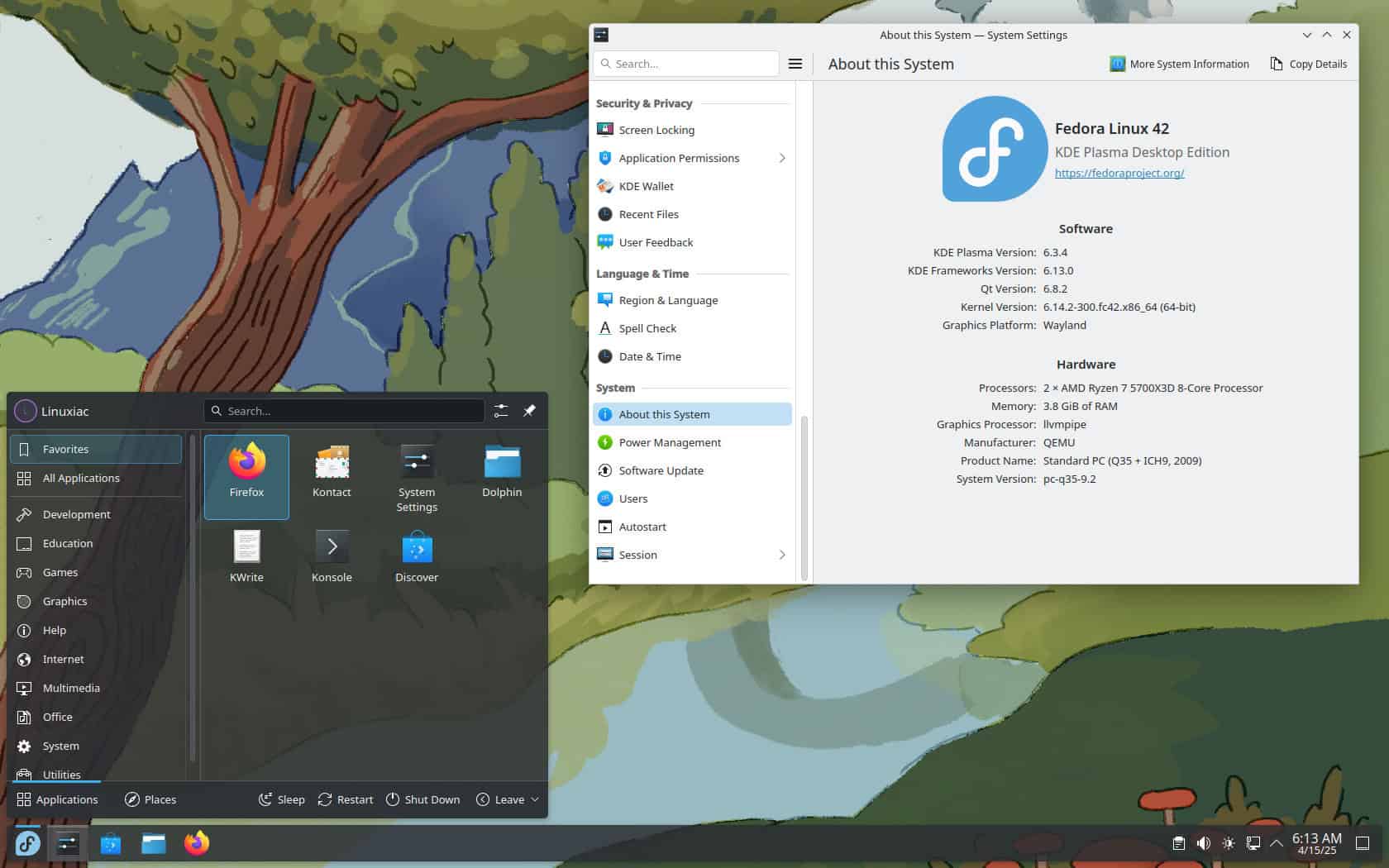Toggle Night Light from the system tray

pyautogui.click(x=1228, y=843)
